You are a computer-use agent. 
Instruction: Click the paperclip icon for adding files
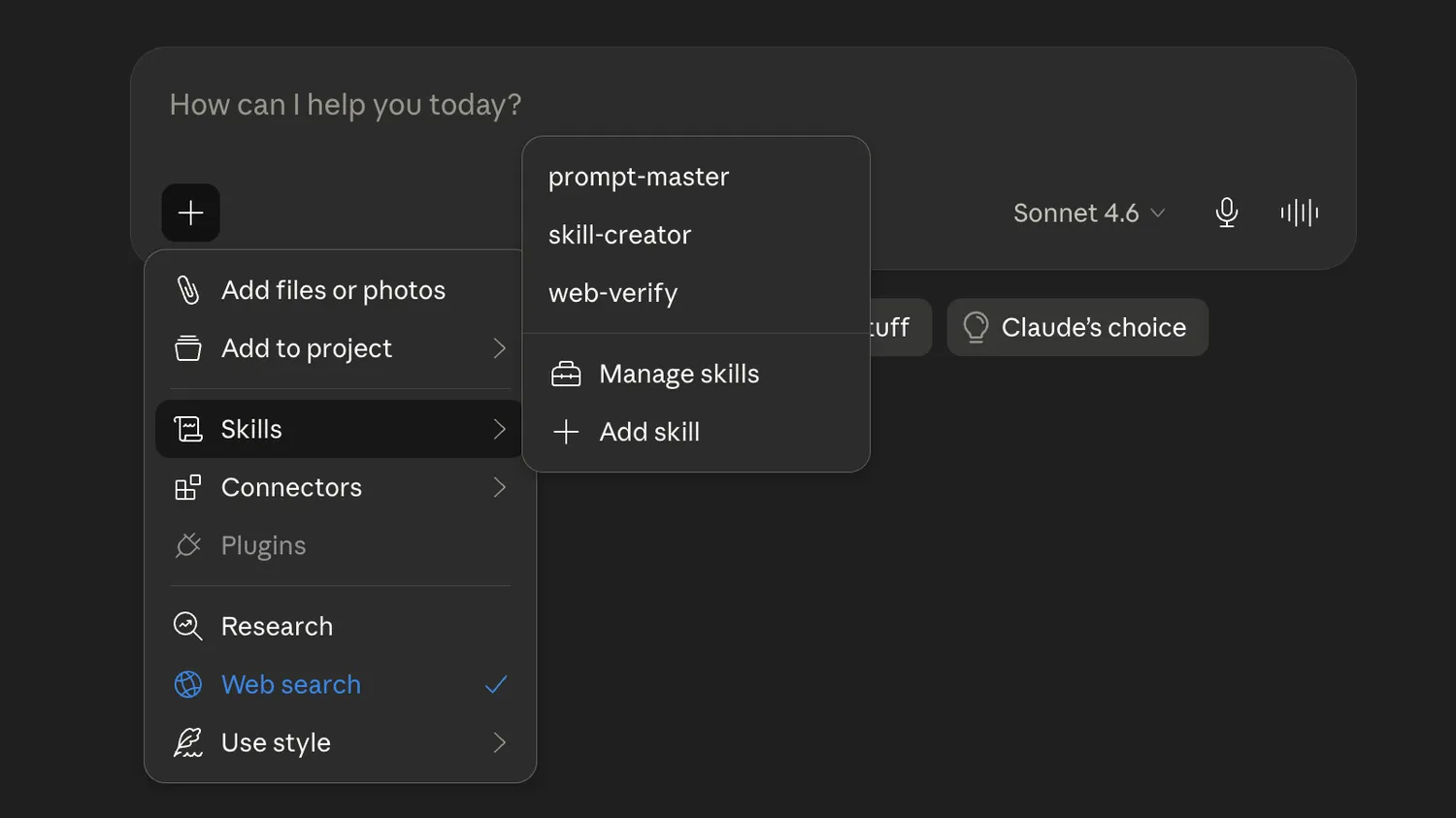(x=188, y=290)
